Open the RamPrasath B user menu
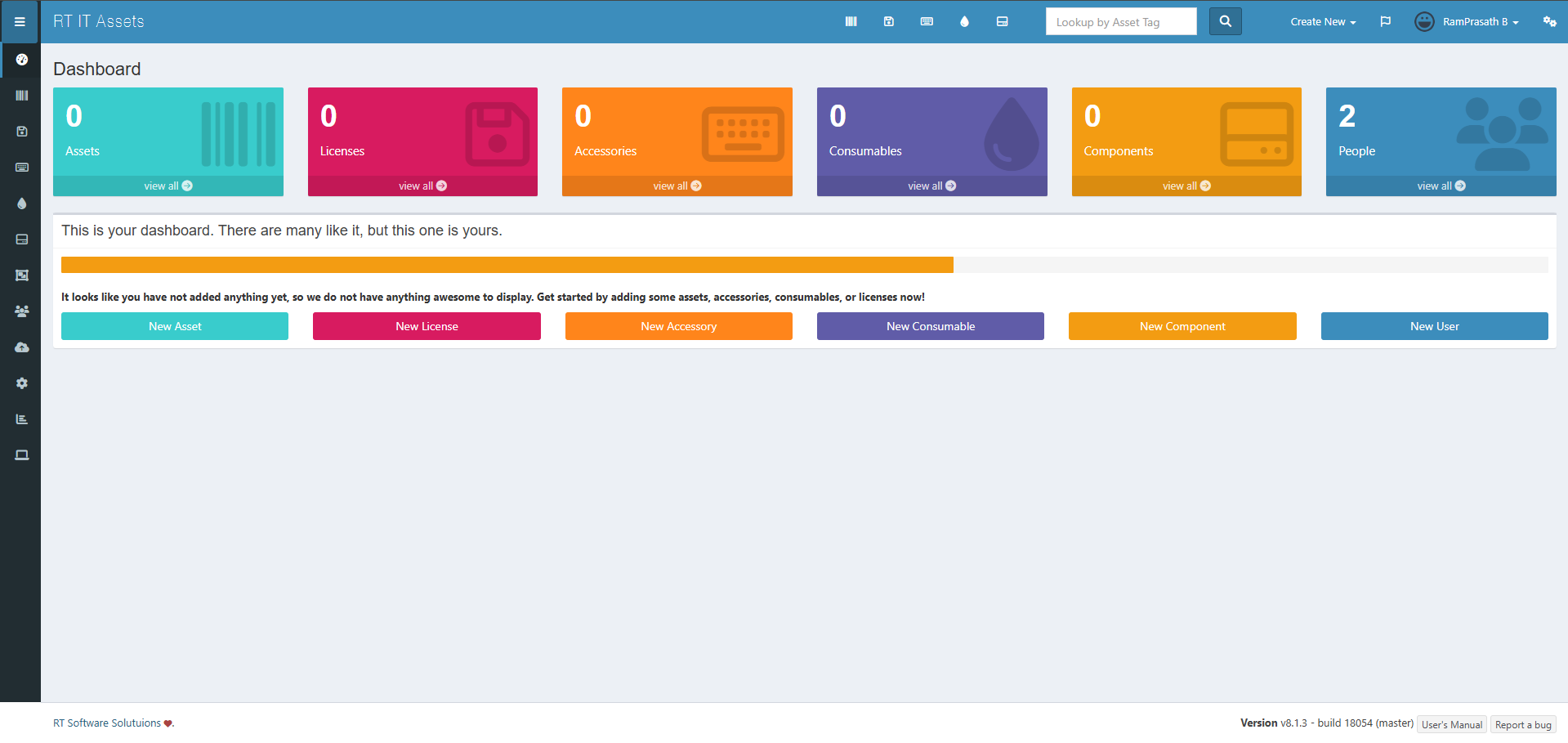 (1467, 22)
